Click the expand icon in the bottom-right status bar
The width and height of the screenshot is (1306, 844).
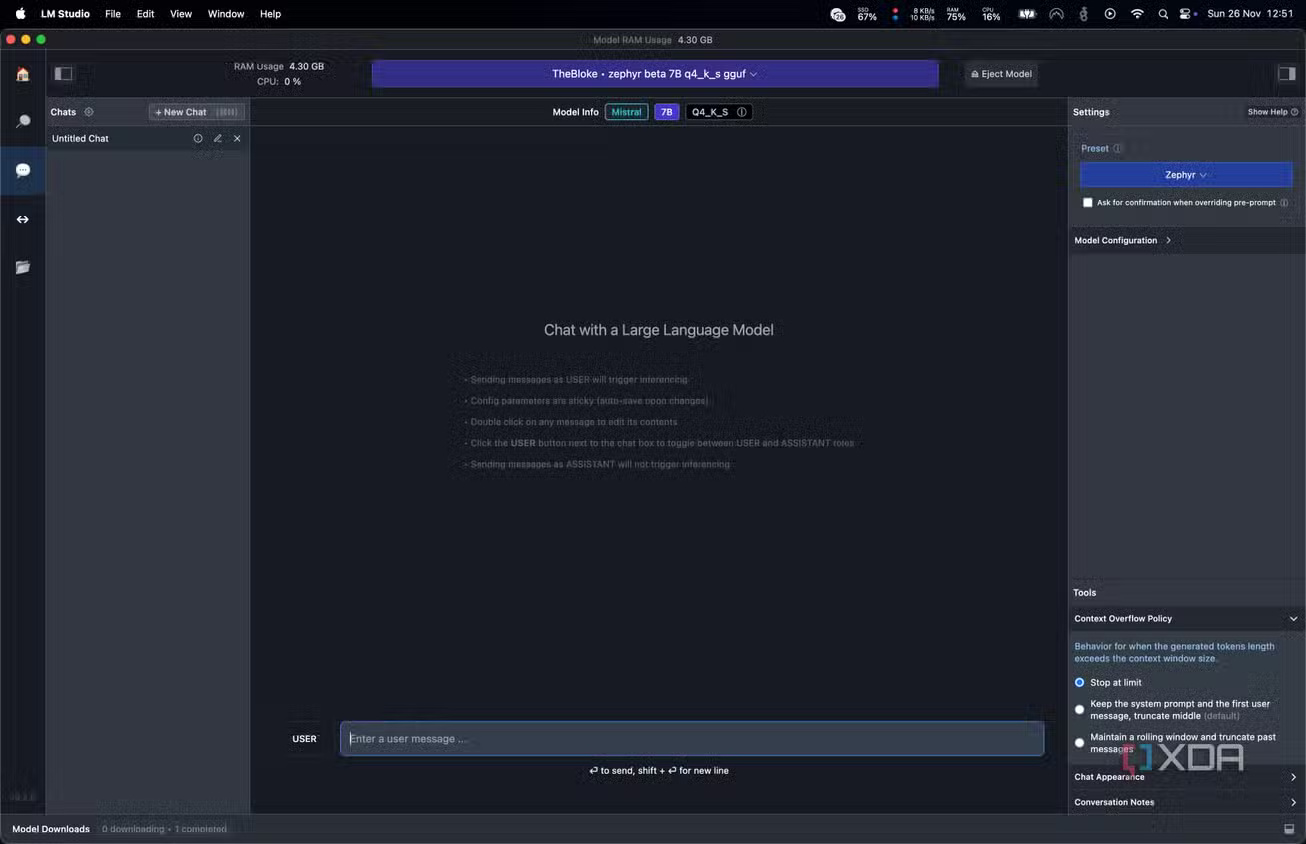[x=1289, y=829]
